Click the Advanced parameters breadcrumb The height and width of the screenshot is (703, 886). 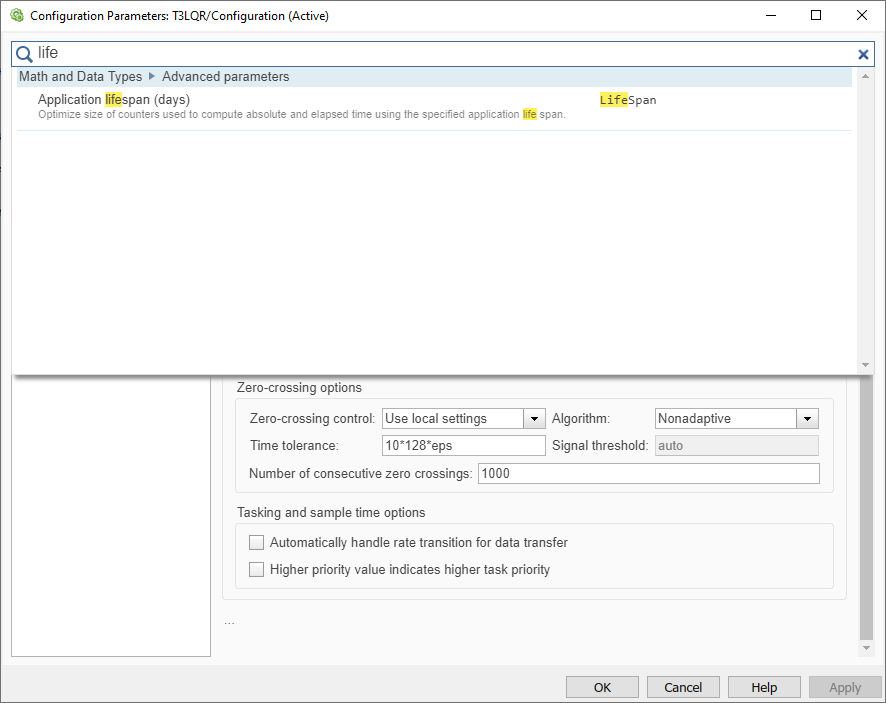[225, 76]
